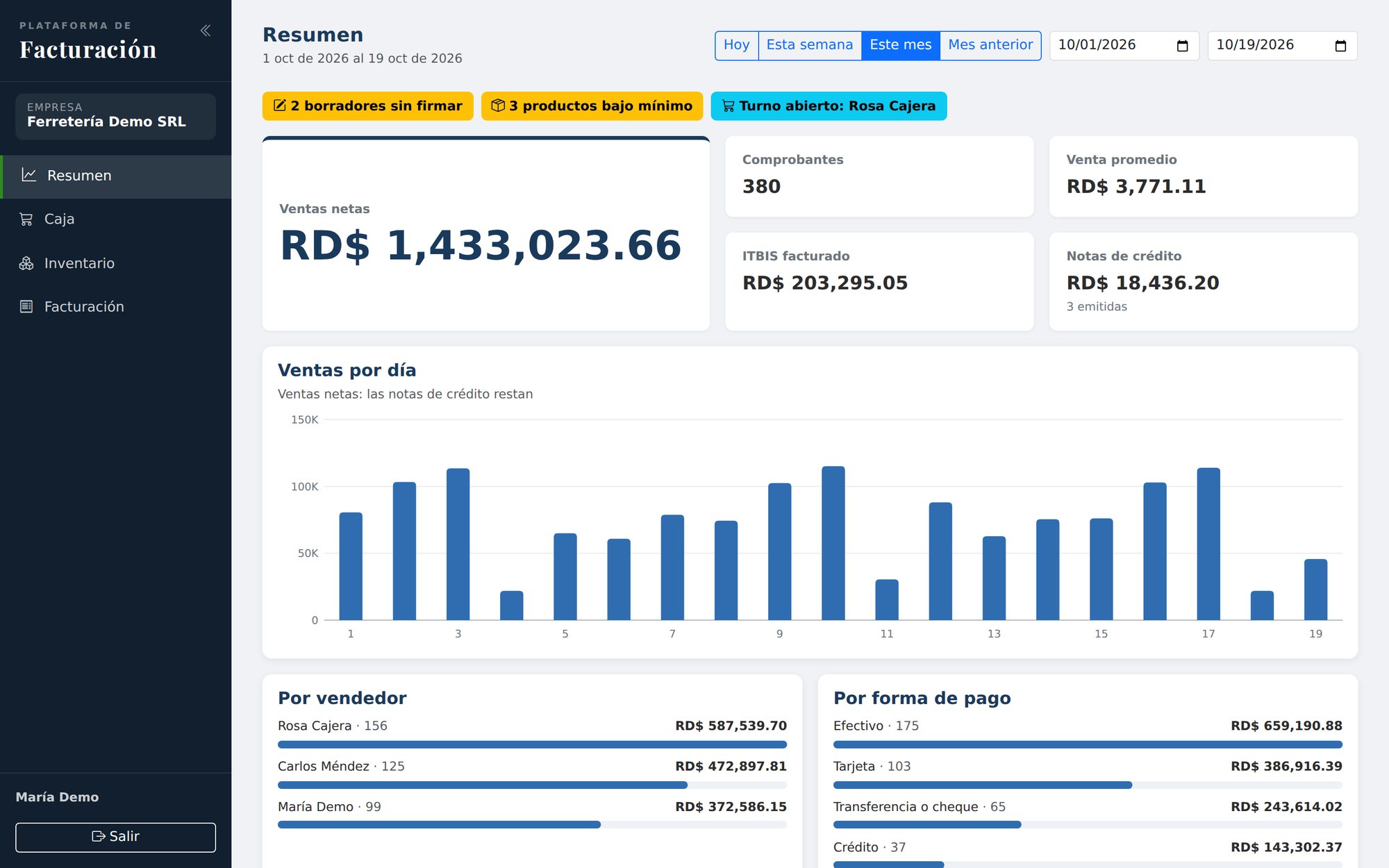Open Turno abierto: Rosa Cajera badge

click(829, 106)
